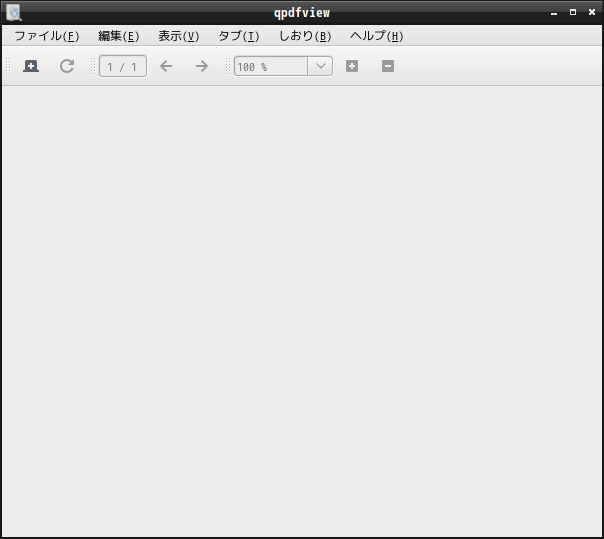The width and height of the screenshot is (604, 539).
Task: Click the zoom out minus icon
Action: click(x=388, y=66)
